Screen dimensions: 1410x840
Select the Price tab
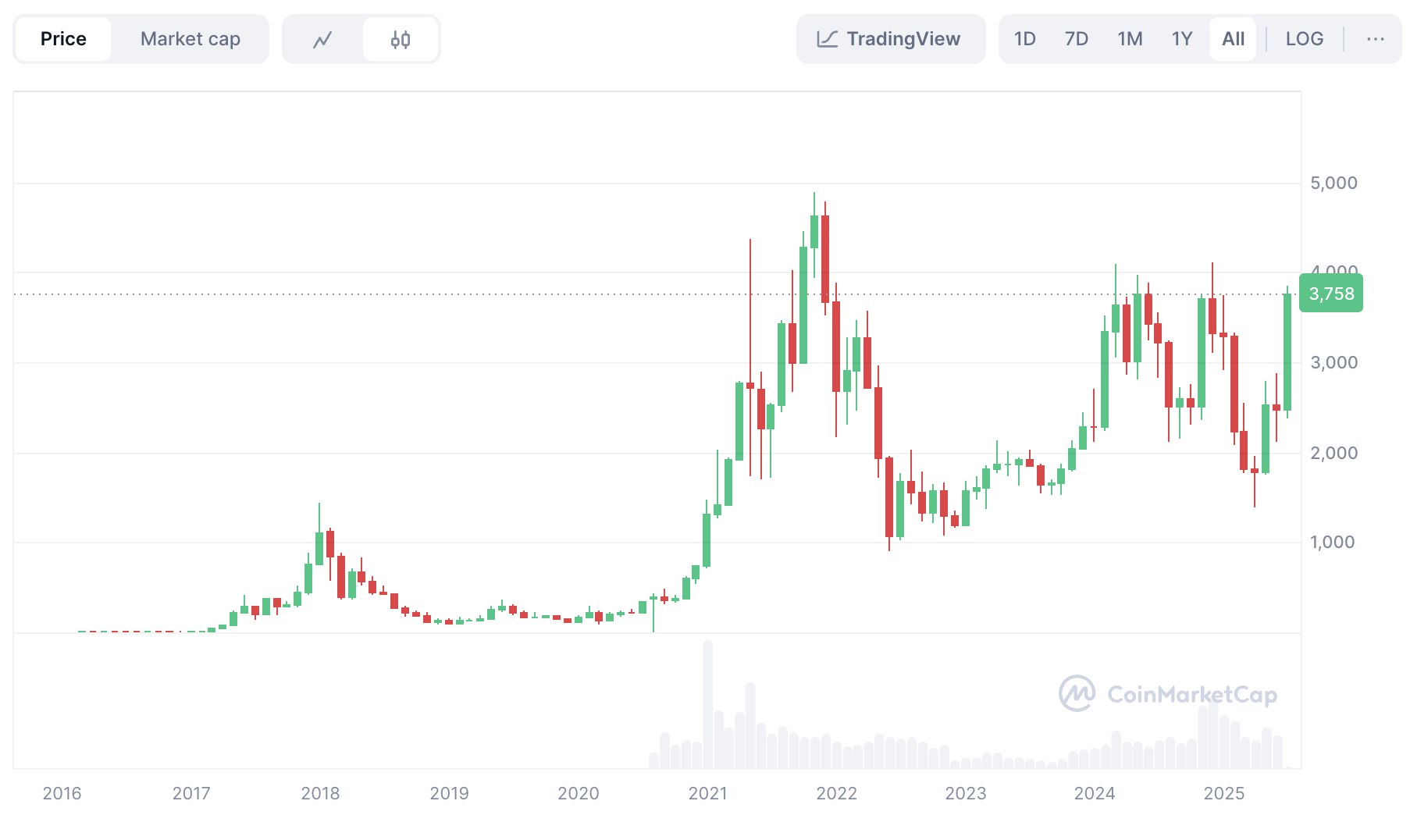63,39
